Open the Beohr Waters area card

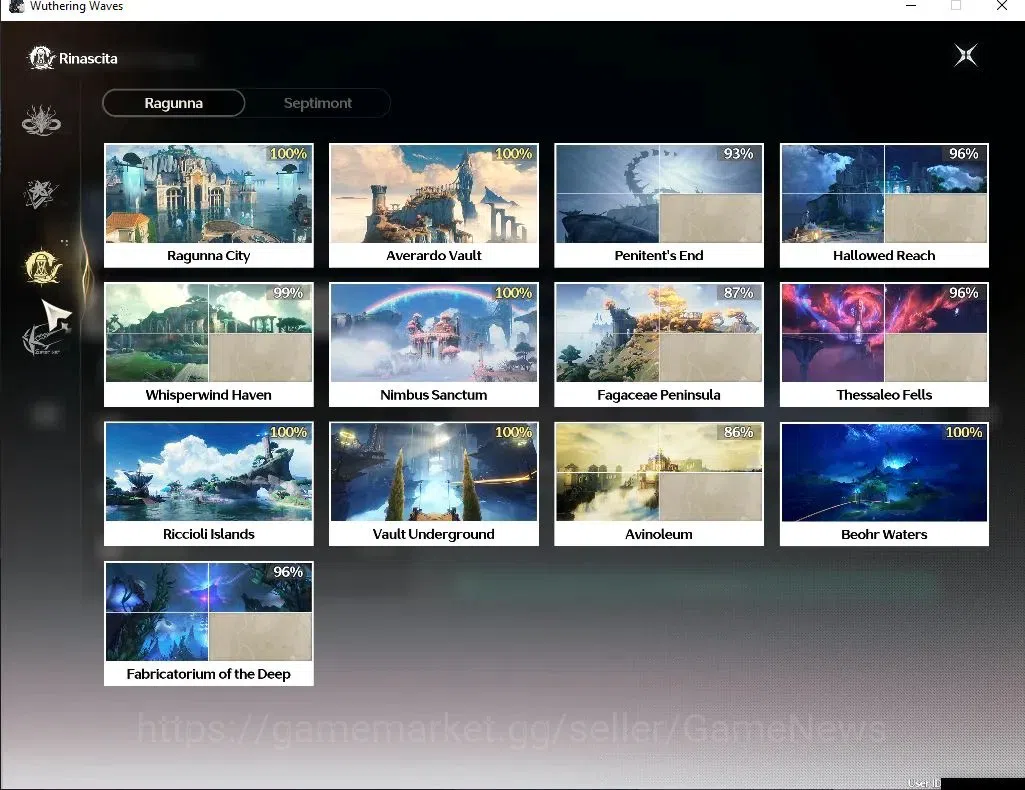pyautogui.click(x=884, y=484)
